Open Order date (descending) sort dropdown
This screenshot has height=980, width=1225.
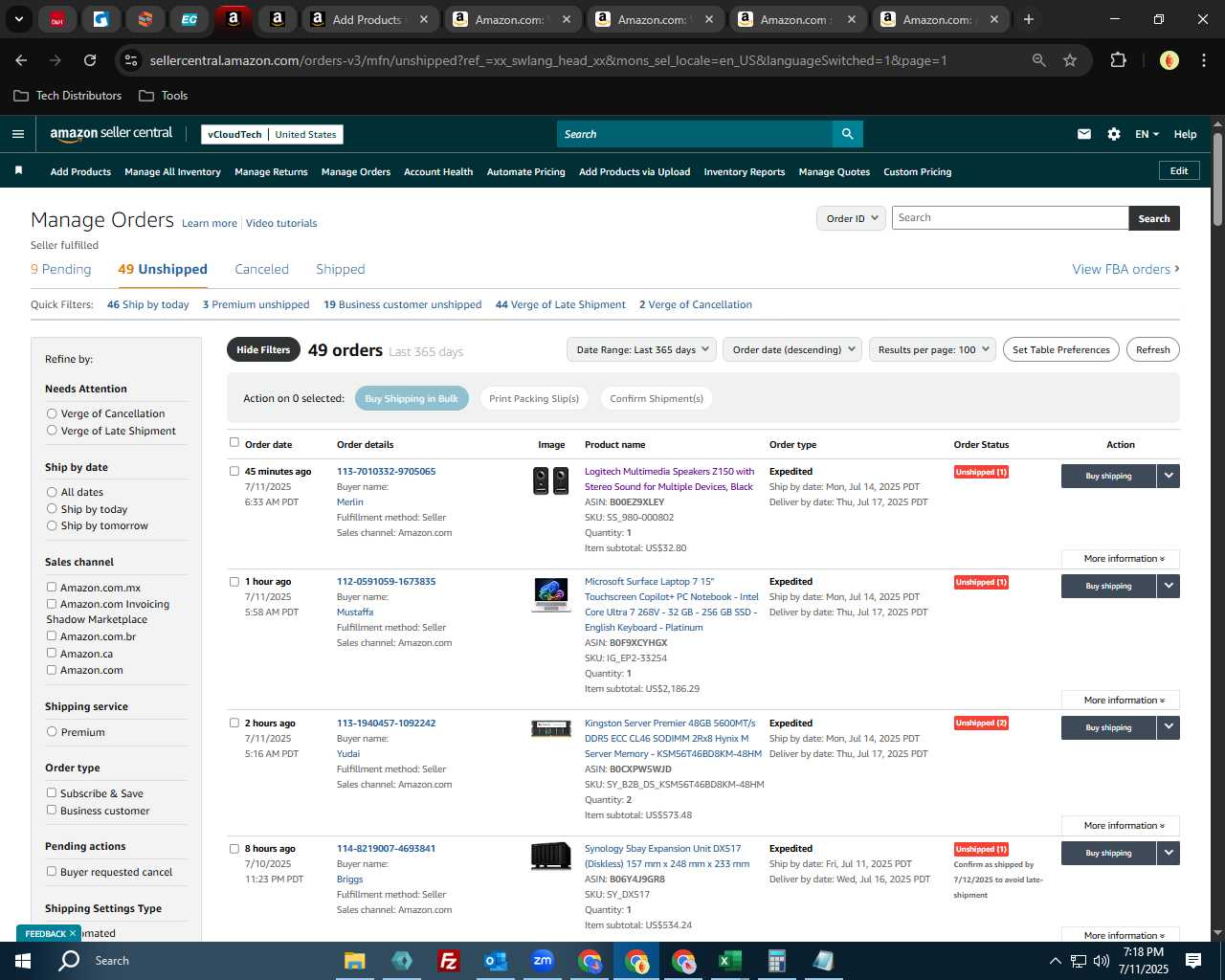click(792, 349)
